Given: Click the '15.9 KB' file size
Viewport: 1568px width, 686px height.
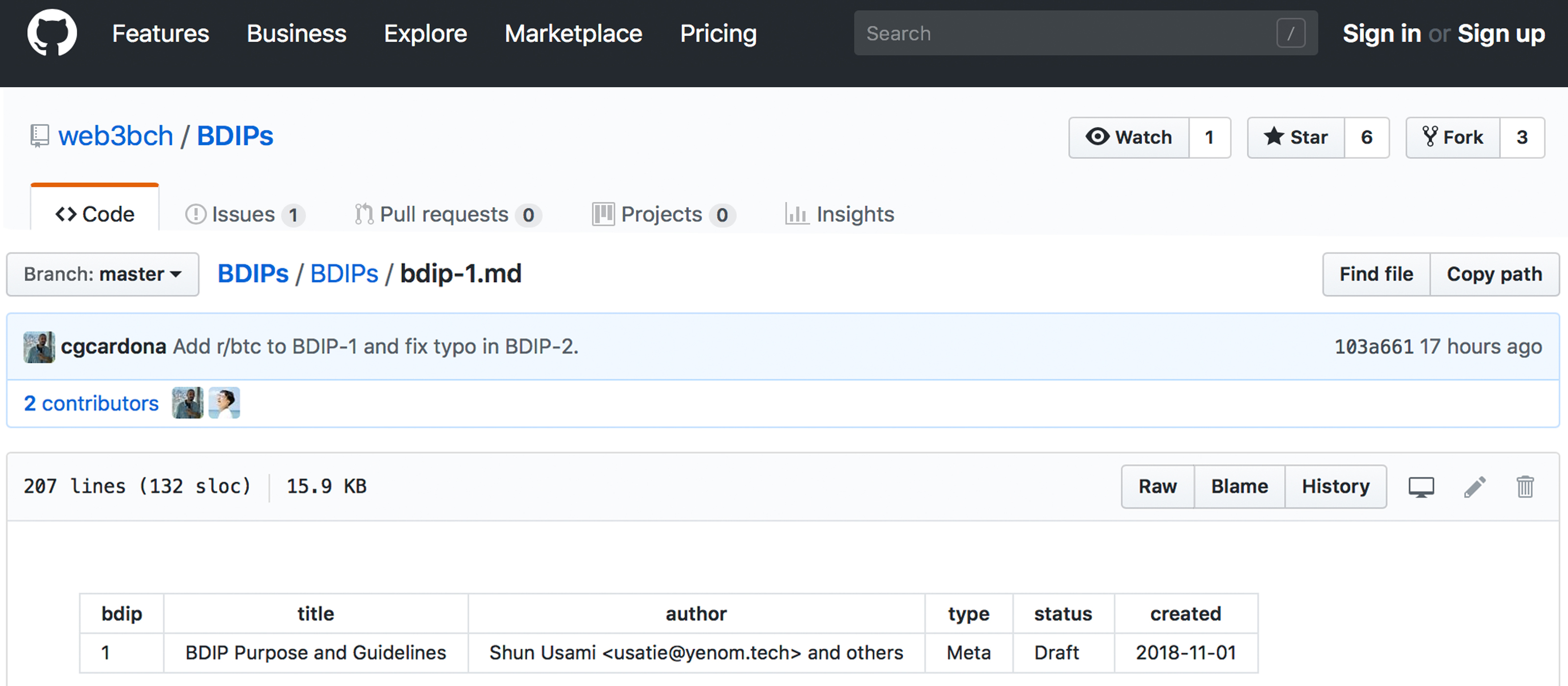Looking at the screenshot, I should [327, 487].
